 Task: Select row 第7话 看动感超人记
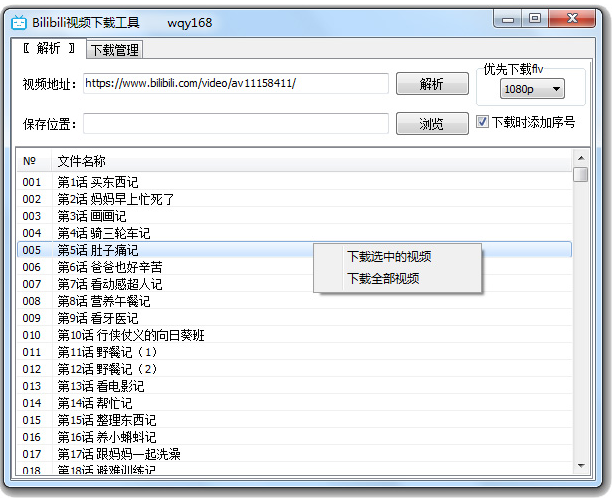pyautogui.click(x=294, y=284)
